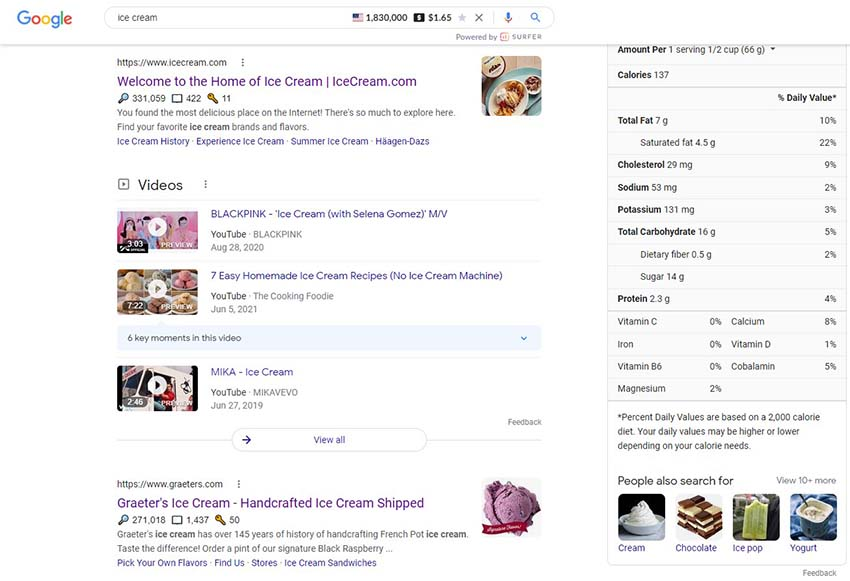Click the Calories 137 row
This screenshot has width=850, height=581.
click(x=726, y=75)
